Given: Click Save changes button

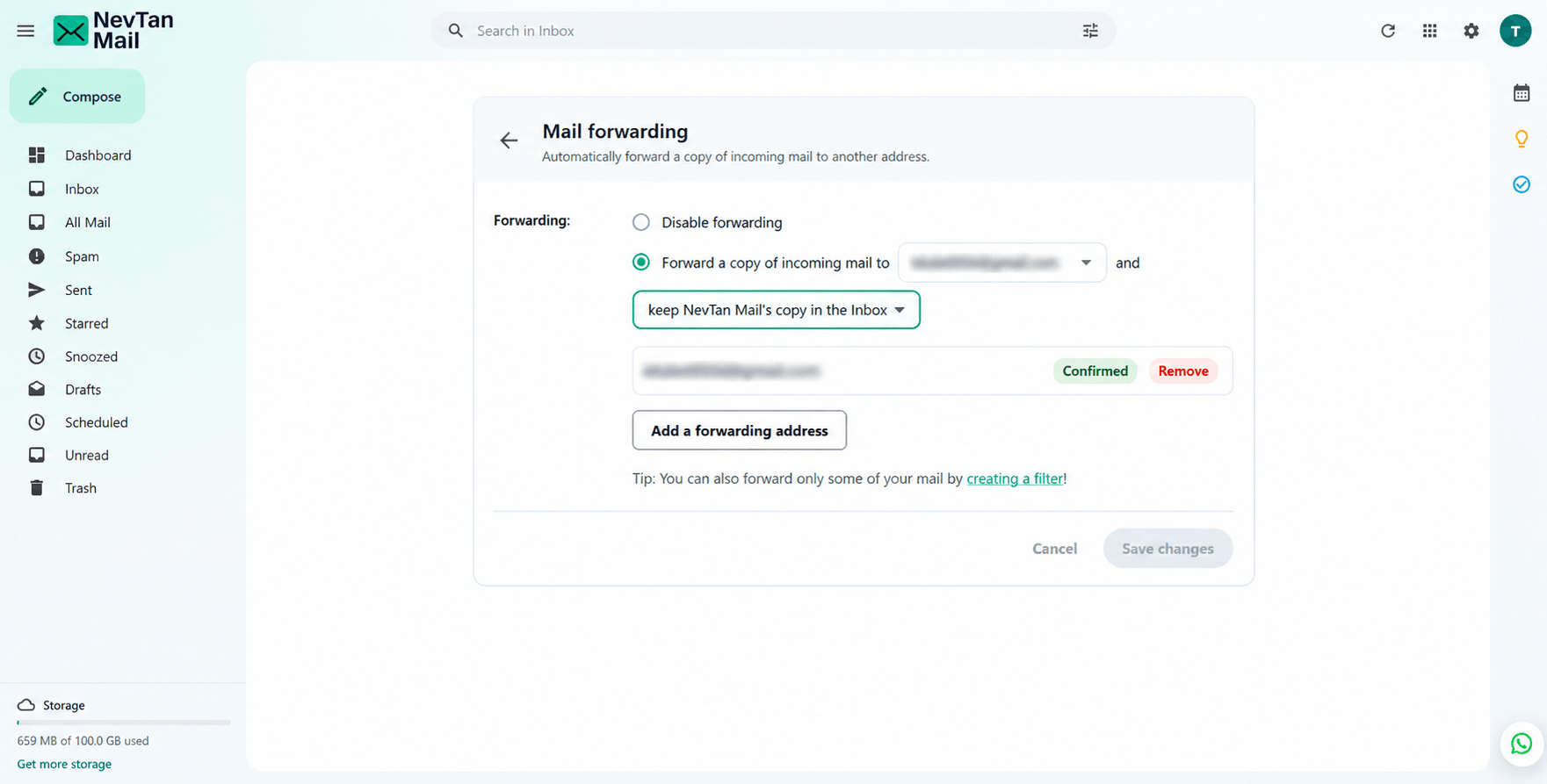Looking at the screenshot, I should [1167, 549].
